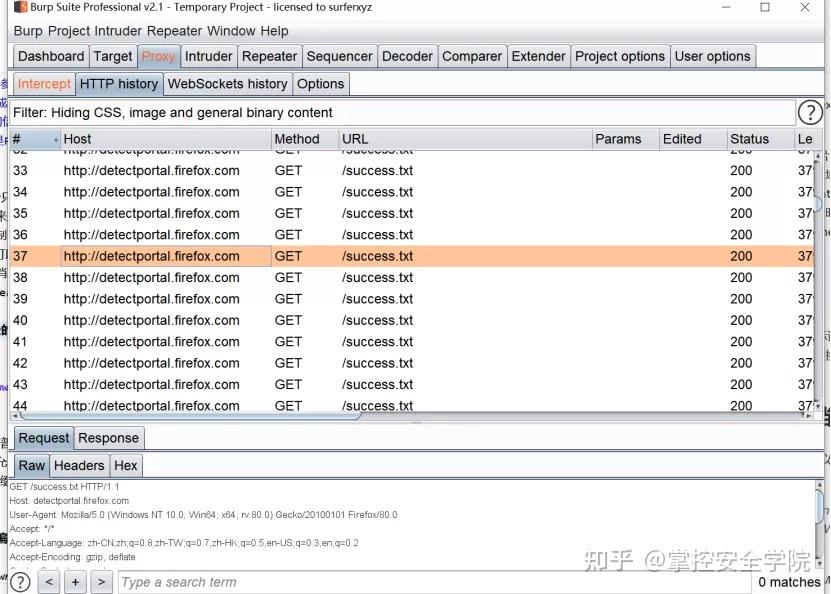Sort history by URL column header
Image resolution: width=831 pixels, height=594 pixels.
(465, 139)
